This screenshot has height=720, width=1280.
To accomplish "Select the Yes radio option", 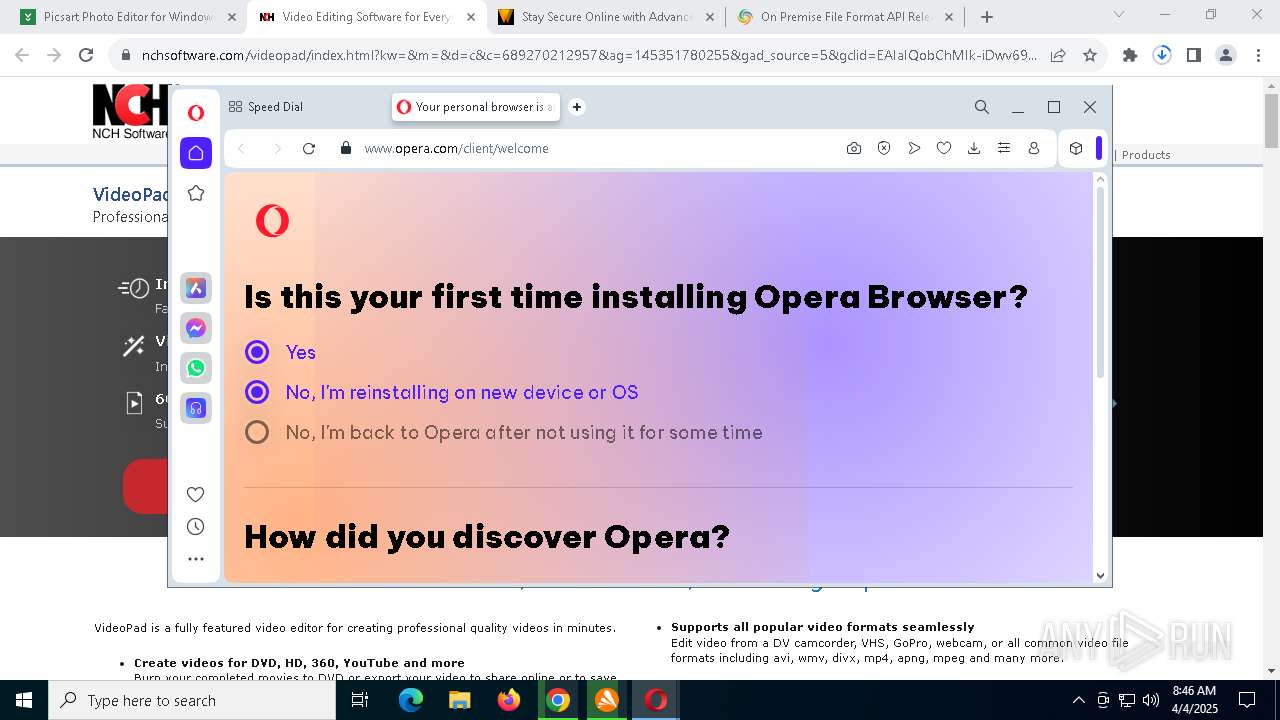I will click(x=257, y=352).
